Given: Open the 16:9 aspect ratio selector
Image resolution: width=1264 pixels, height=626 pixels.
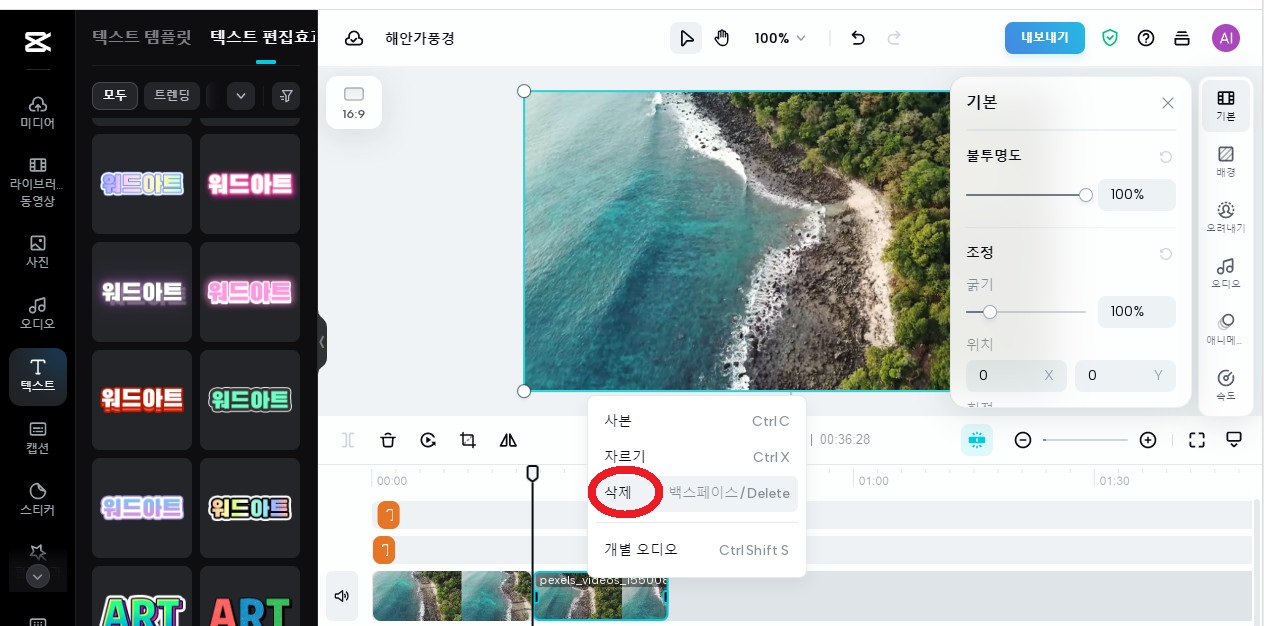Looking at the screenshot, I should point(354,103).
